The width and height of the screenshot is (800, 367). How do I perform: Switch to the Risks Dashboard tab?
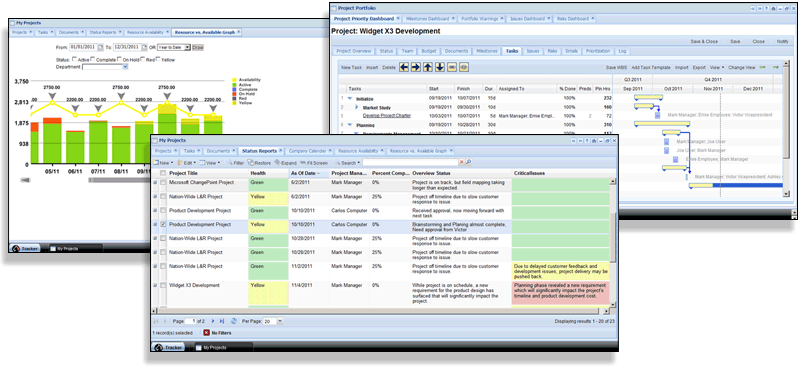574,18
